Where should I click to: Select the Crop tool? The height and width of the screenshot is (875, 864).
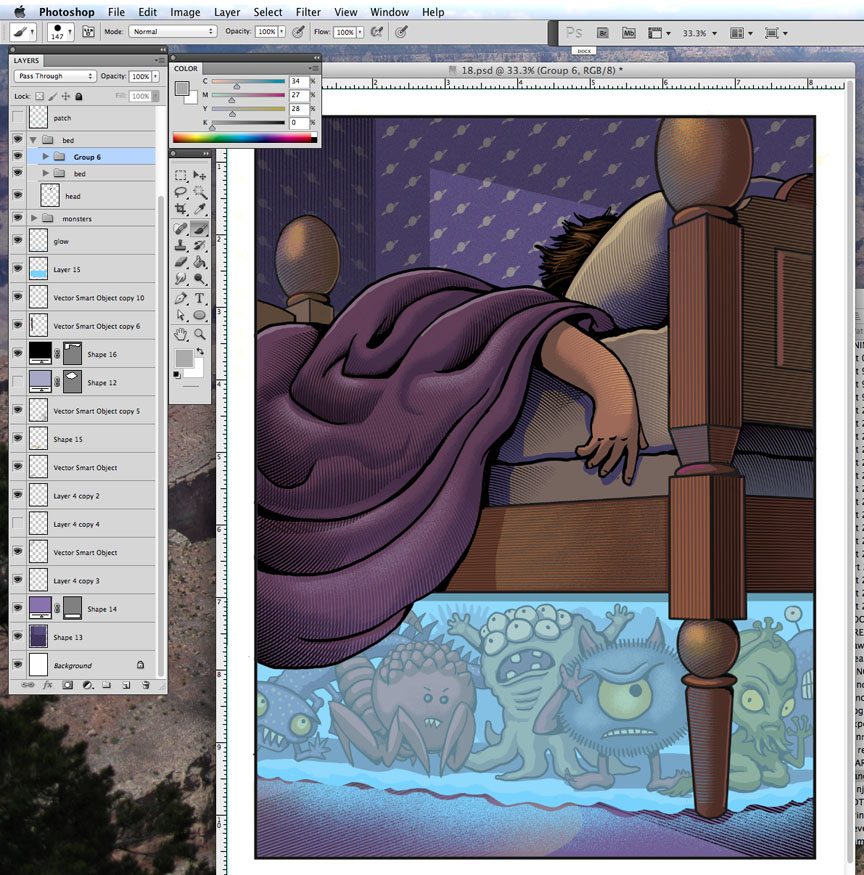coord(181,209)
